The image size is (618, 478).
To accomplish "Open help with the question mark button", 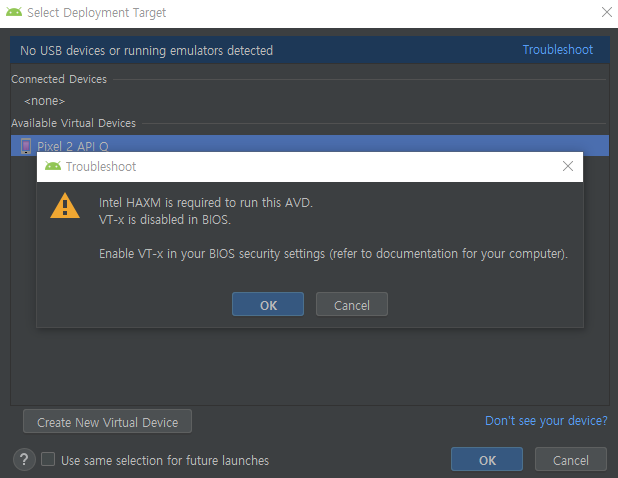I will tap(24, 459).
